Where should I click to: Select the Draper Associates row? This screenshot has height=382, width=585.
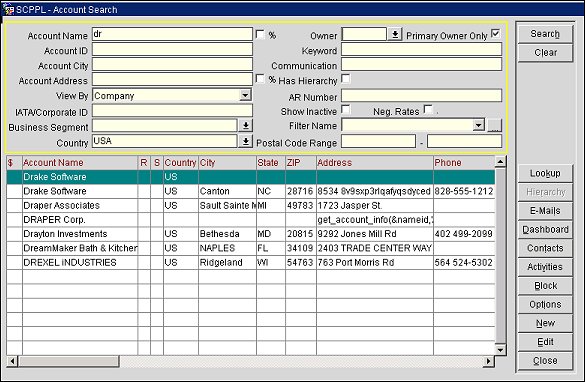pos(251,206)
